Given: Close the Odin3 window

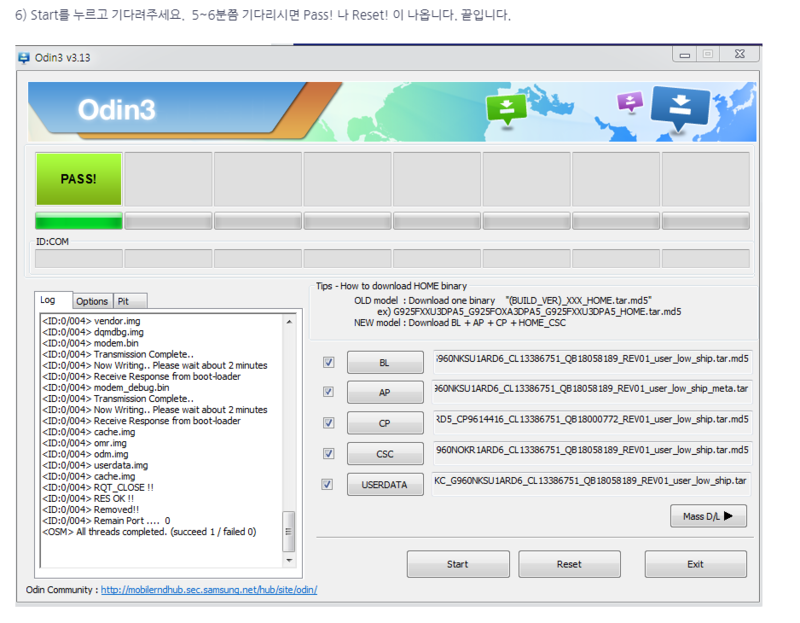Looking at the screenshot, I should (739, 54).
